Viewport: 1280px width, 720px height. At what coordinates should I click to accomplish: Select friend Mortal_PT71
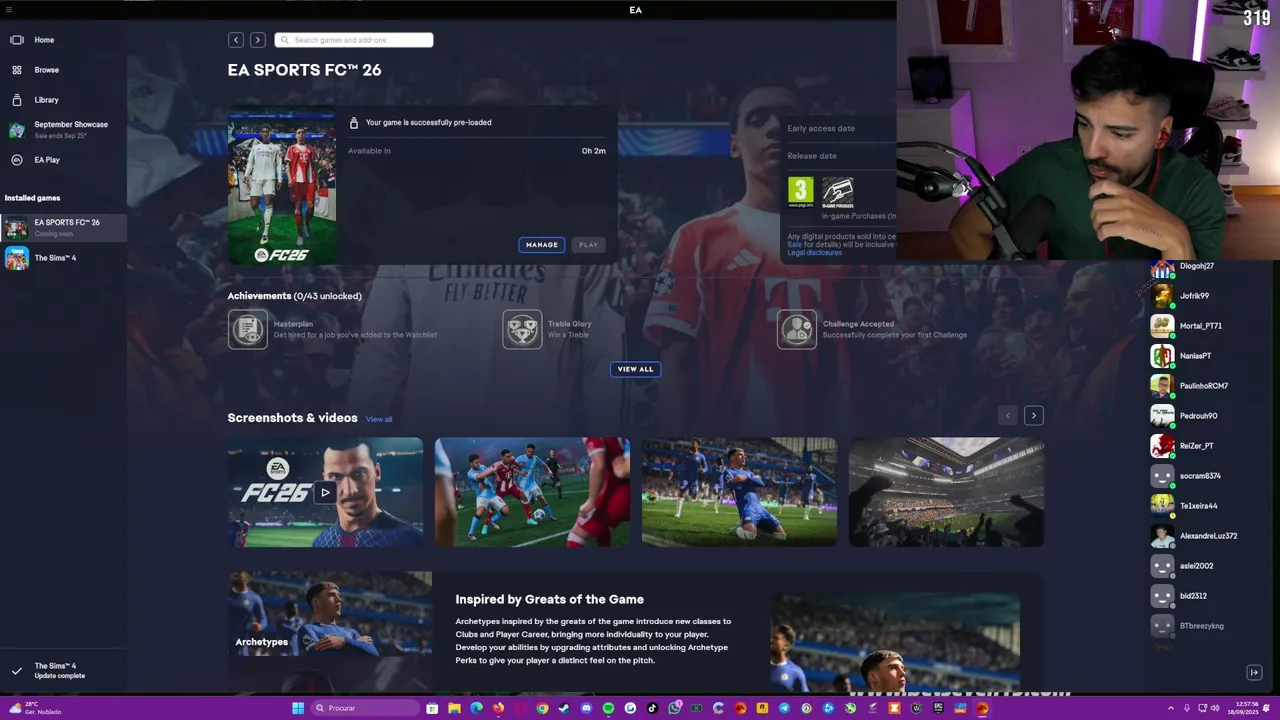tap(1200, 326)
